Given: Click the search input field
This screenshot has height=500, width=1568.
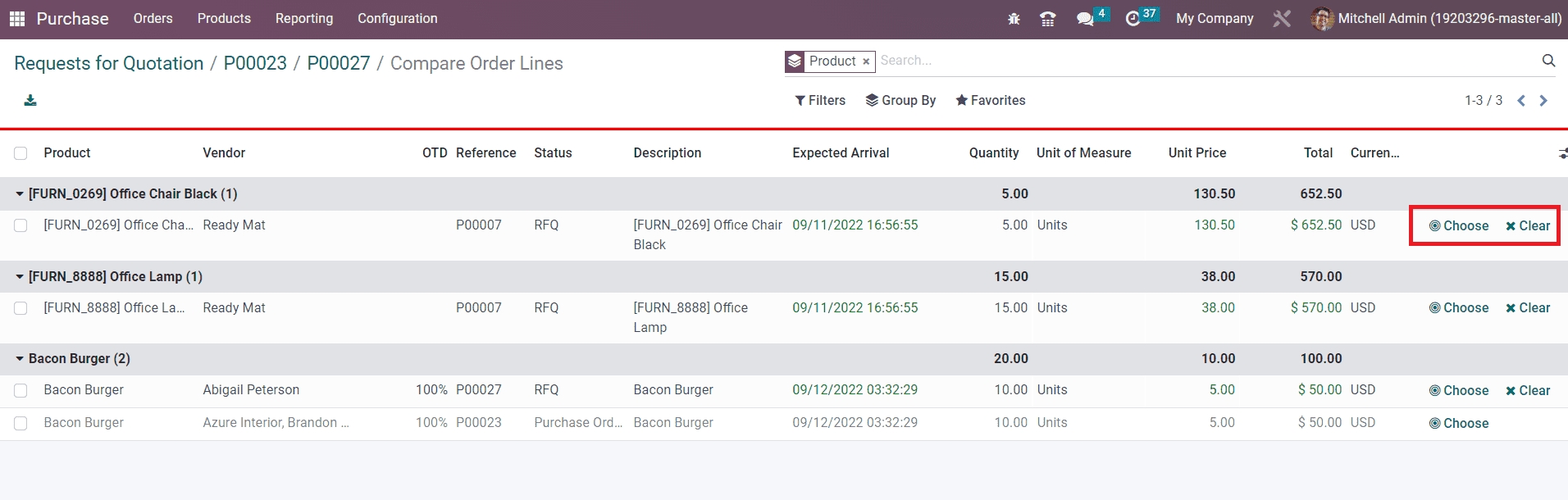Looking at the screenshot, I should [x=1206, y=61].
